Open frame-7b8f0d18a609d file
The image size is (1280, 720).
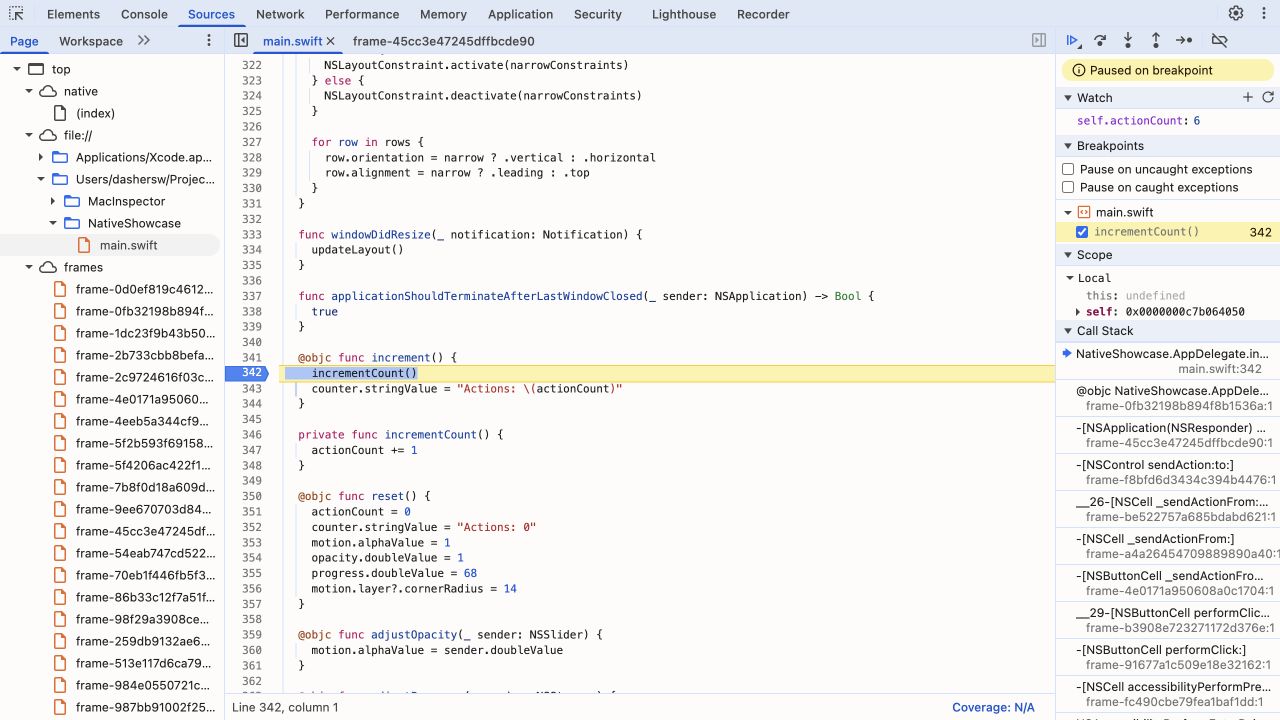145,487
